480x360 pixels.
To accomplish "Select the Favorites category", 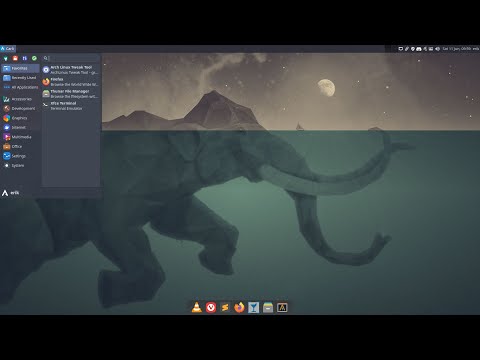I will [20, 68].
